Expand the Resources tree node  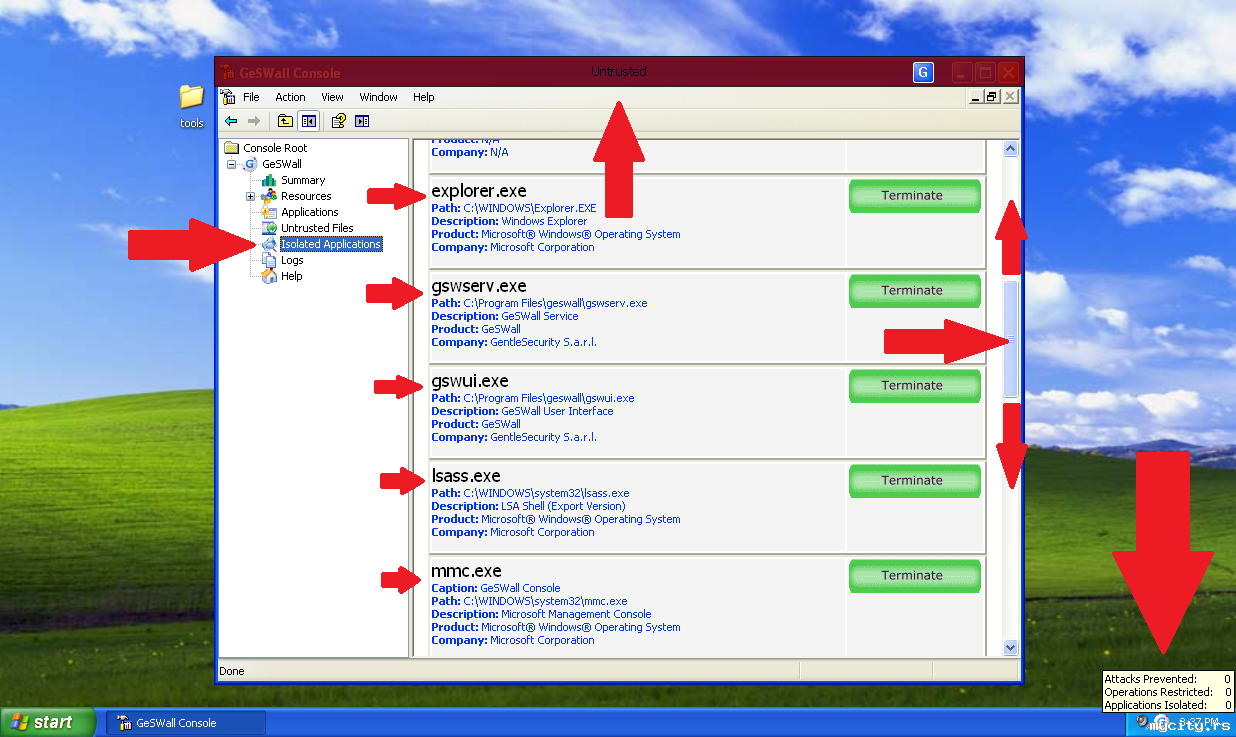[x=250, y=196]
